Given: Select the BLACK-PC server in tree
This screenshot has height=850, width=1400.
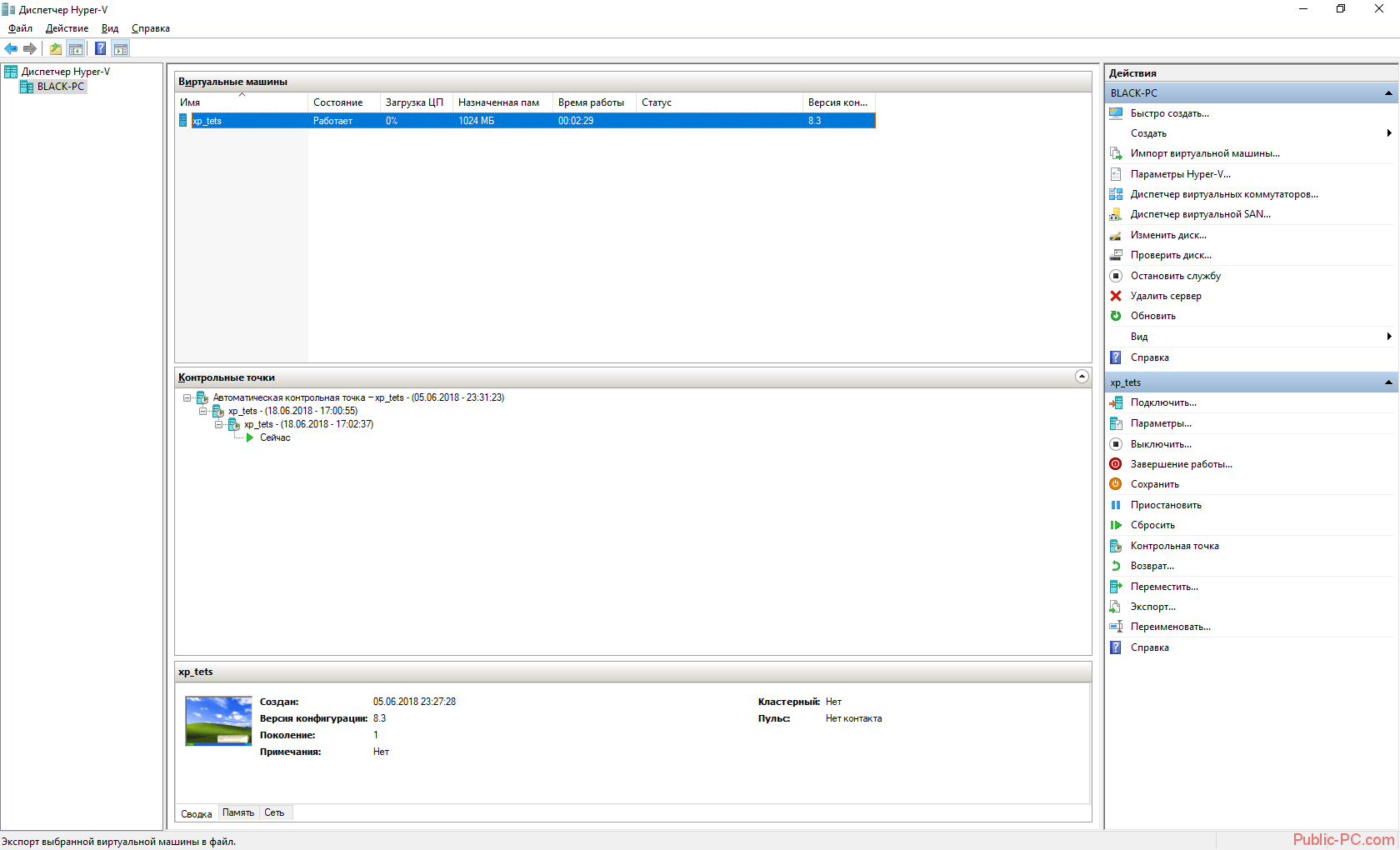Looking at the screenshot, I should 61,87.
